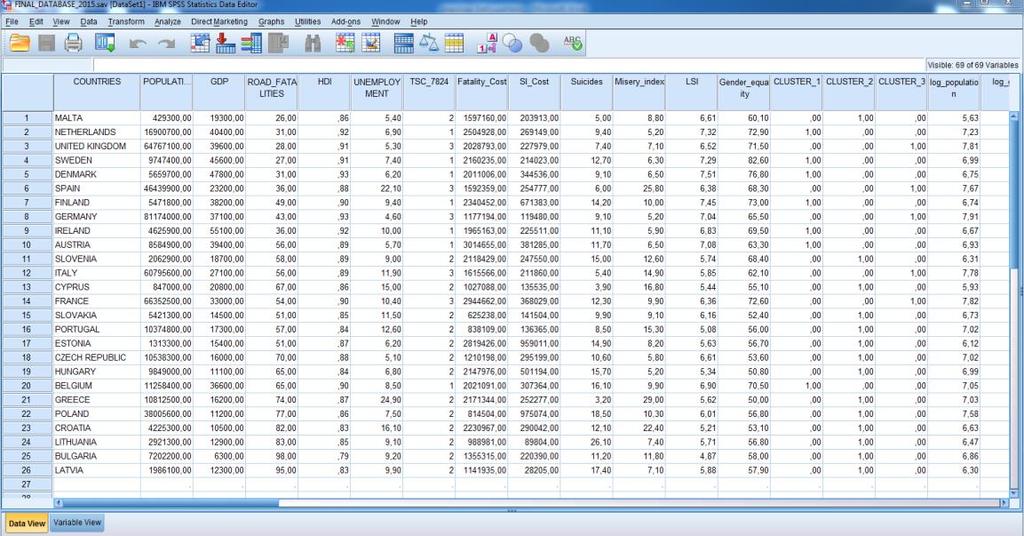Open the Transform menu
Image resolution: width=1024 pixels, height=536 pixels.
point(126,22)
